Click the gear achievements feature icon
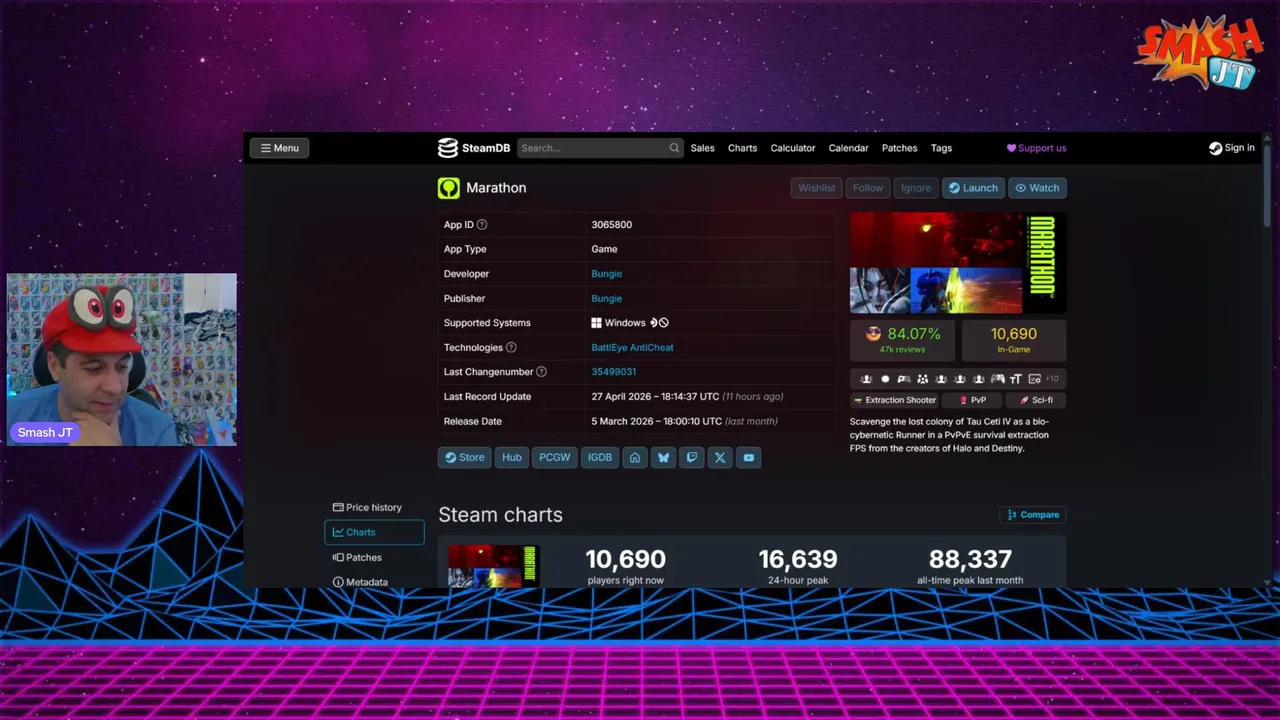The height and width of the screenshot is (720, 1280). point(885,379)
